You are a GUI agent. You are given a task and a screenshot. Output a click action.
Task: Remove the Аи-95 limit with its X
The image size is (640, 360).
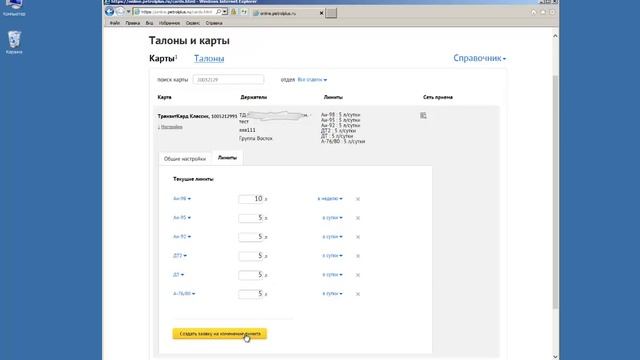[358, 218]
